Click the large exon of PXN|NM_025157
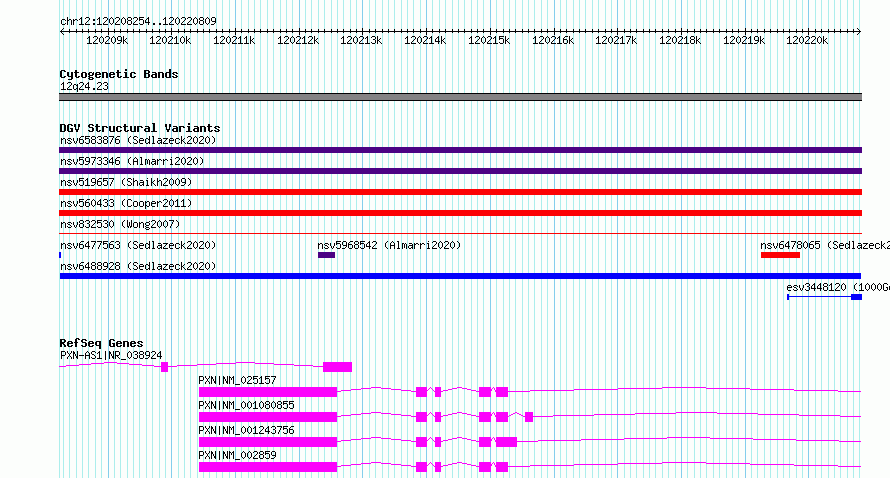The height and width of the screenshot is (478, 890). pyautogui.click(x=268, y=392)
